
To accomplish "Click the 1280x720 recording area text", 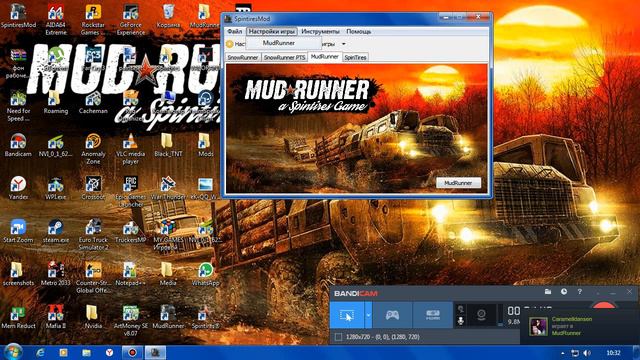I will tap(382, 337).
